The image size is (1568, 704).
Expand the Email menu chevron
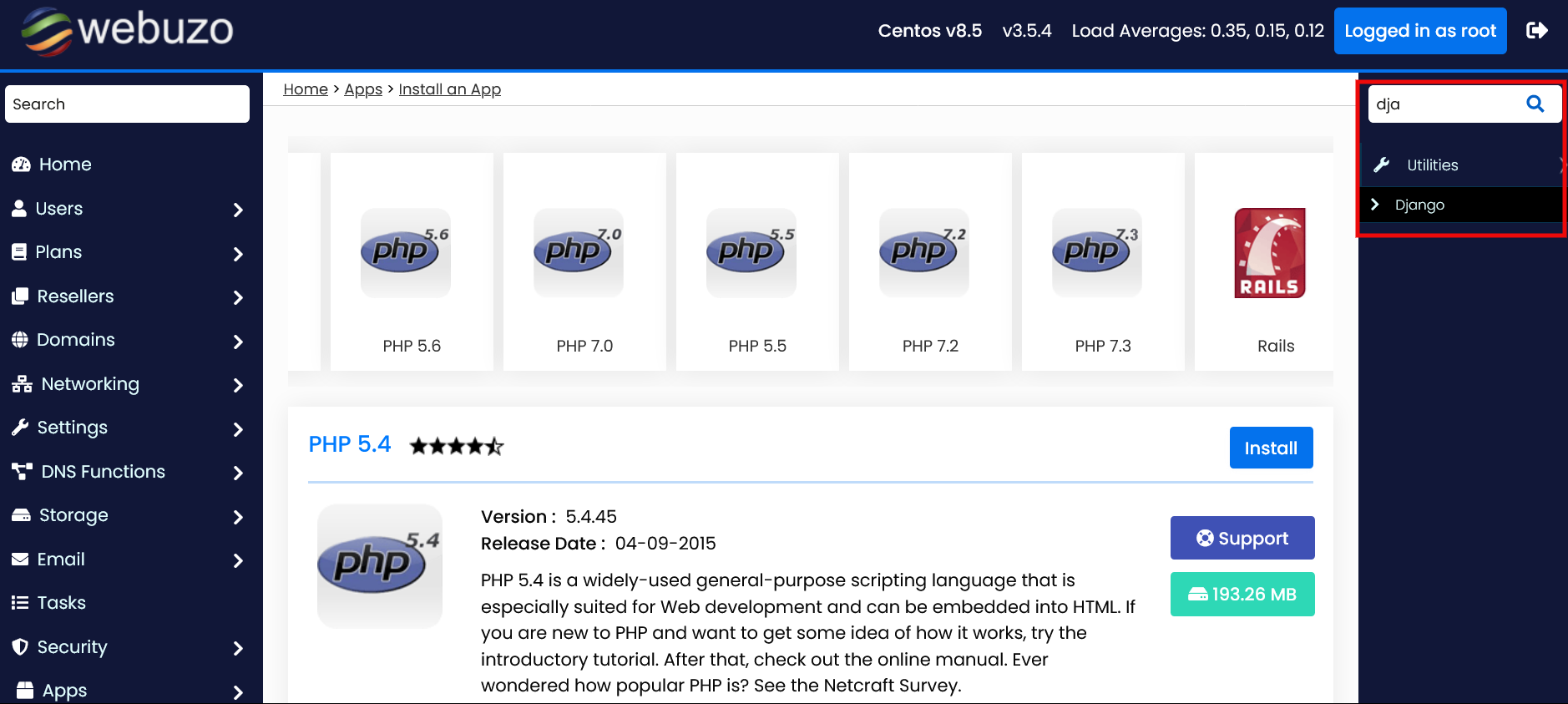(x=238, y=560)
